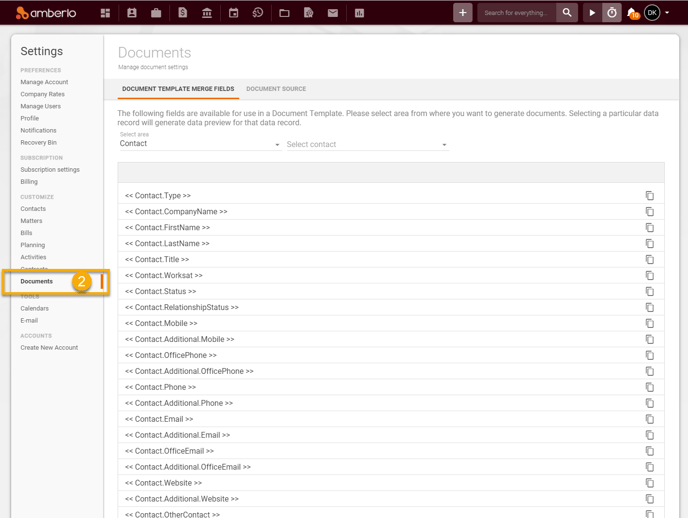Start the timer play button
Screen dimensions: 688x518
coord(592,13)
